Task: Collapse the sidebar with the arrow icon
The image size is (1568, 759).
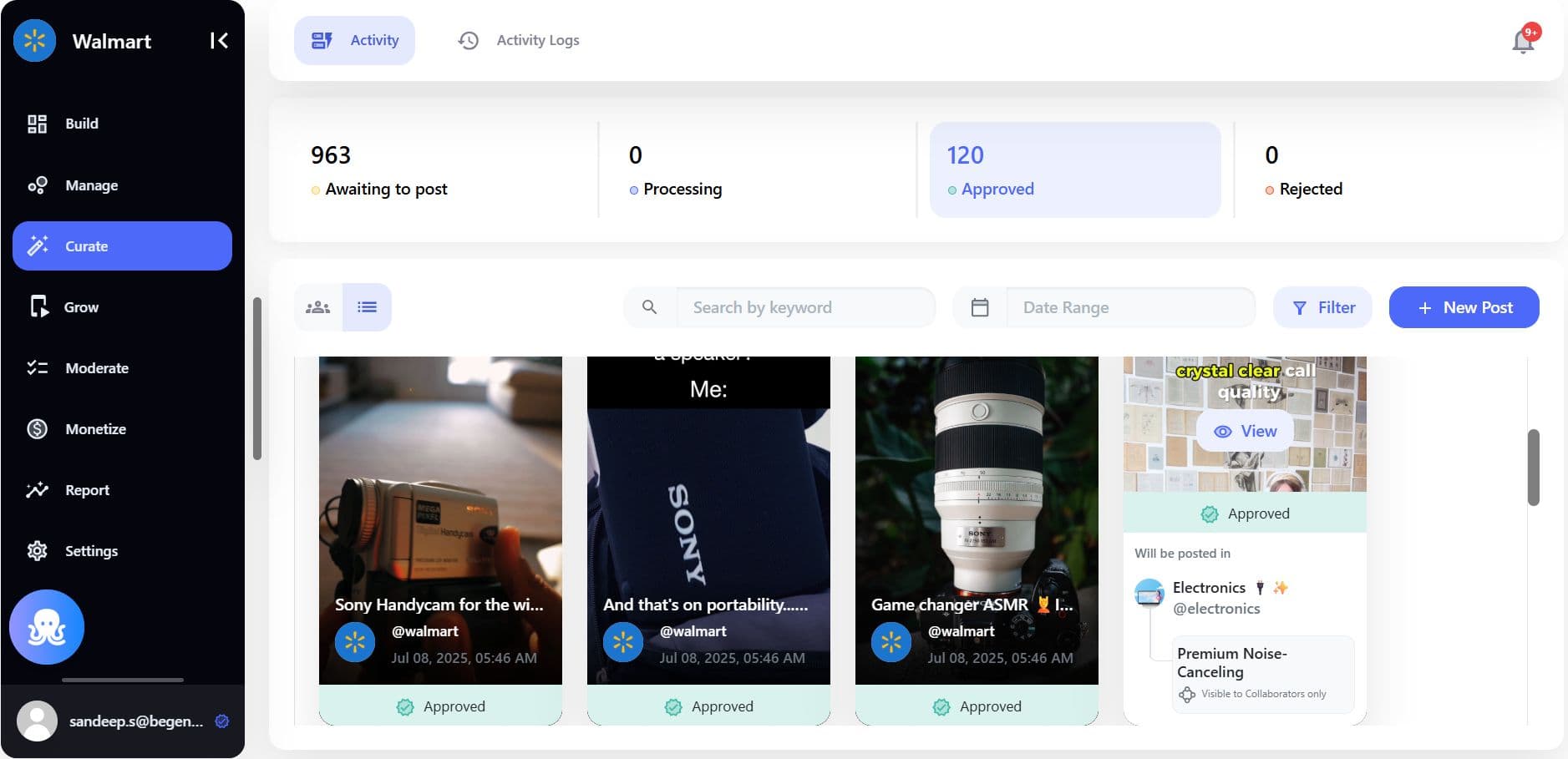Action: (x=219, y=40)
